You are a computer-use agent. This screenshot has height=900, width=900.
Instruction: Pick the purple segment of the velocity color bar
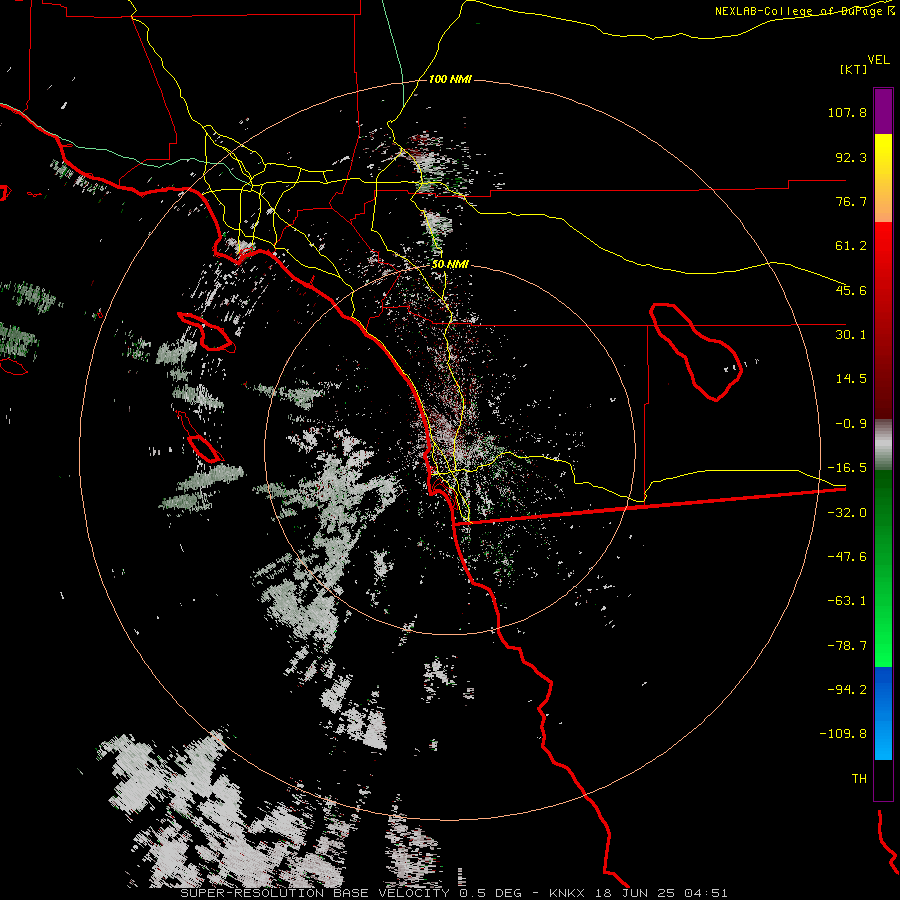point(883,111)
